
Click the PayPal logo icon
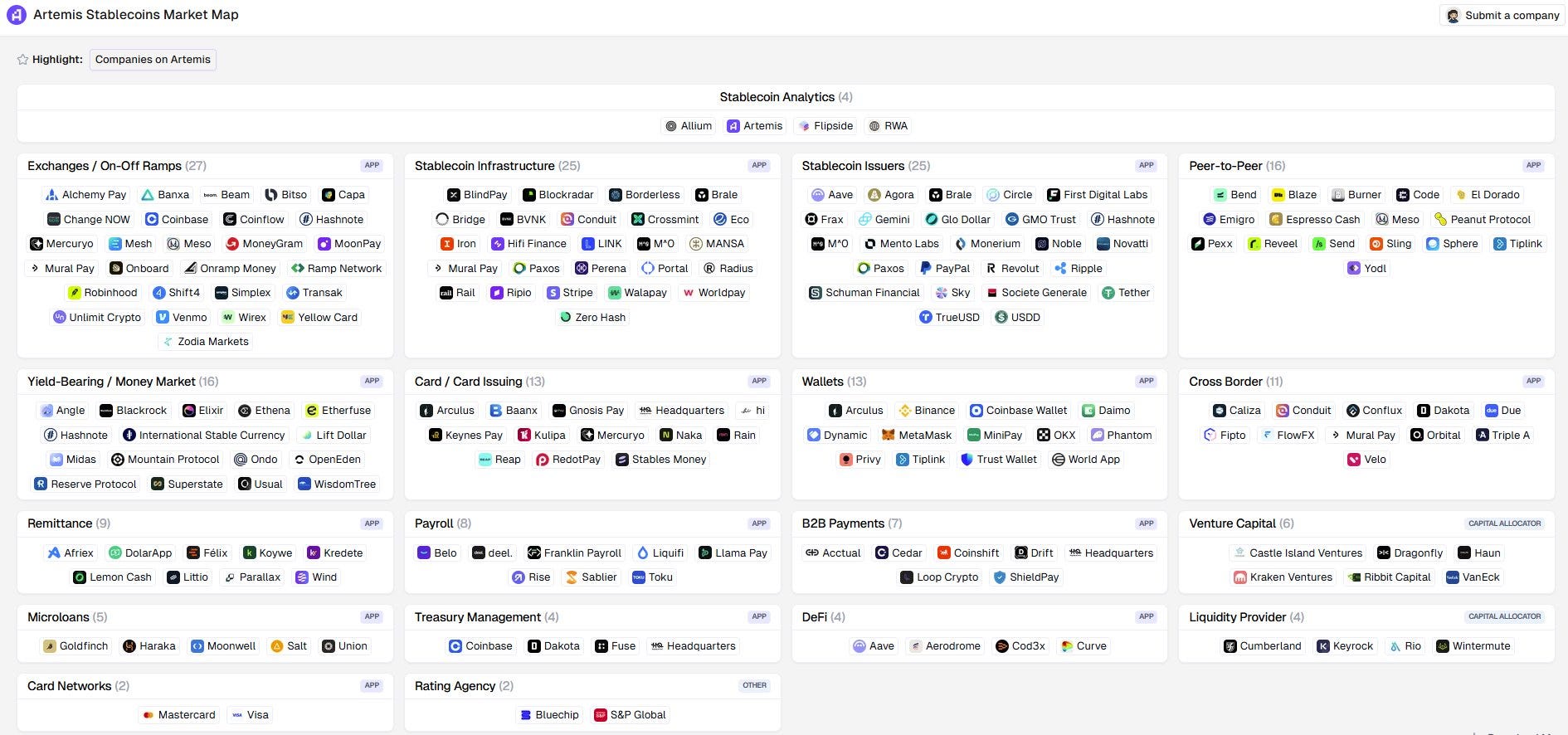[926, 269]
